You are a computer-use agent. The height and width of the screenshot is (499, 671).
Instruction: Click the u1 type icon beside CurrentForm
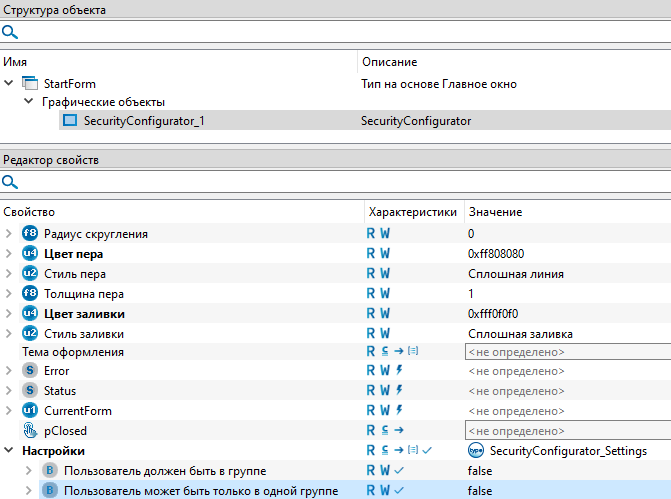tap(29, 411)
